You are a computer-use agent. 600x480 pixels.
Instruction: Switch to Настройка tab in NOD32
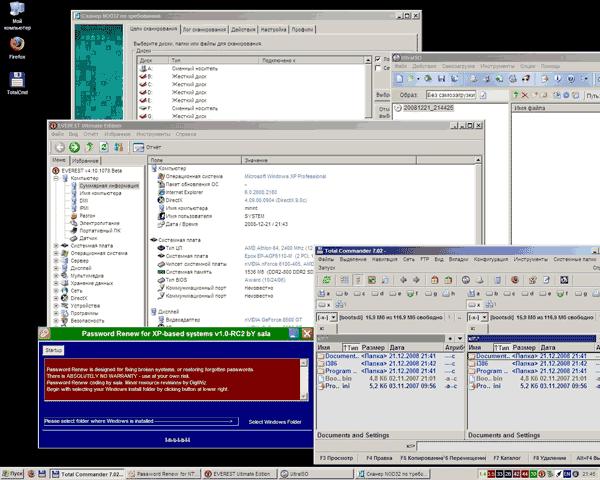pos(274,29)
